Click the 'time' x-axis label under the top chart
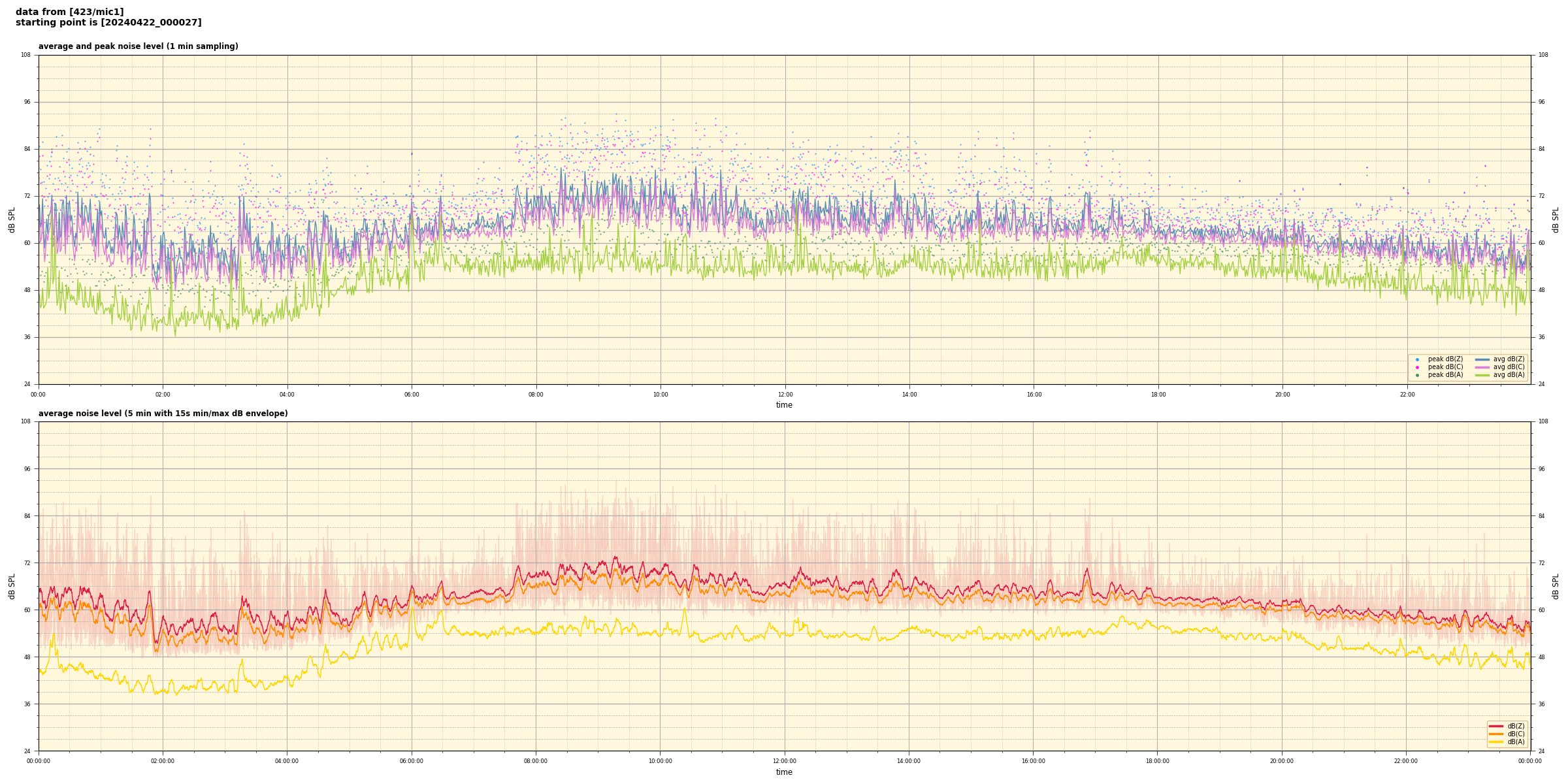The width and height of the screenshot is (1568, 784). click(784, 405)
